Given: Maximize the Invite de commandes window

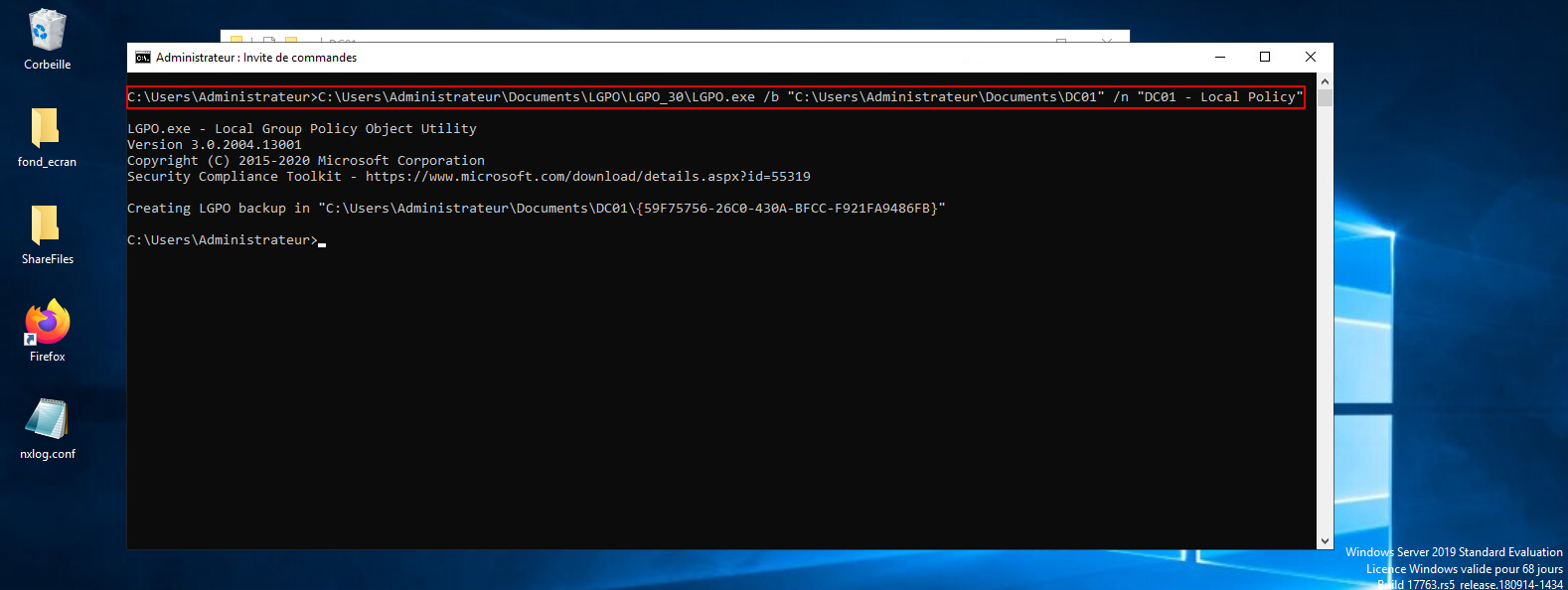Looking at the screenshot, I should coord(1265,58).
